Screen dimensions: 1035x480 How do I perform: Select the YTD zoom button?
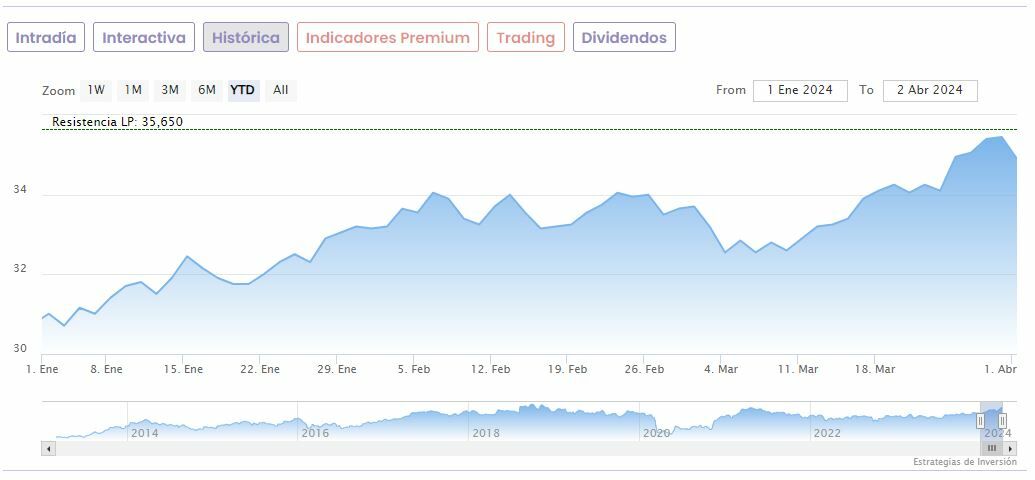tap(243, 90)
